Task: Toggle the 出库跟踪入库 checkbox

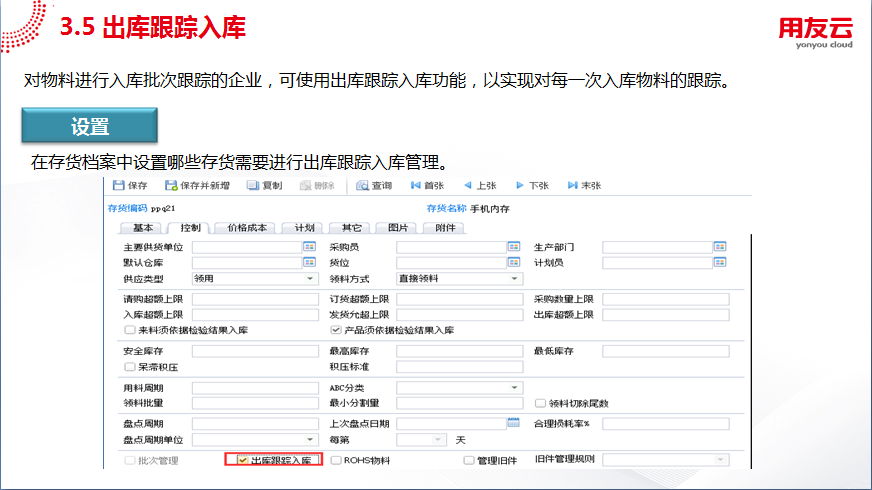Action: [242, 461]
